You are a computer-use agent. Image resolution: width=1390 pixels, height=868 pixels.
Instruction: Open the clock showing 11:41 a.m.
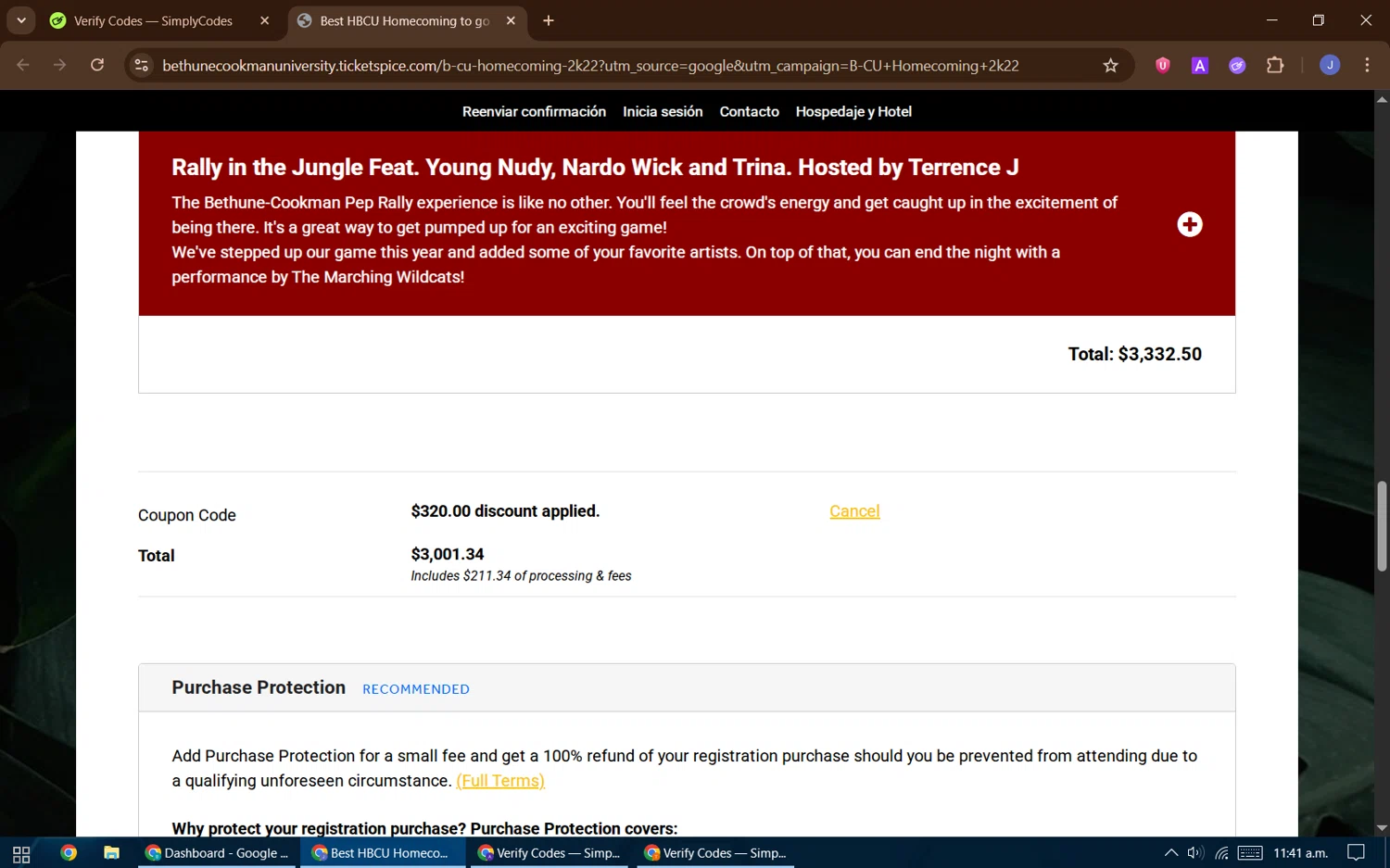(x=1300, y=853)
